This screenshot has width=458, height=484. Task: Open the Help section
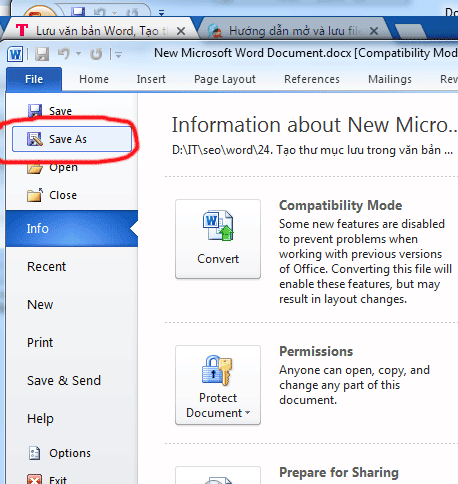40,419
